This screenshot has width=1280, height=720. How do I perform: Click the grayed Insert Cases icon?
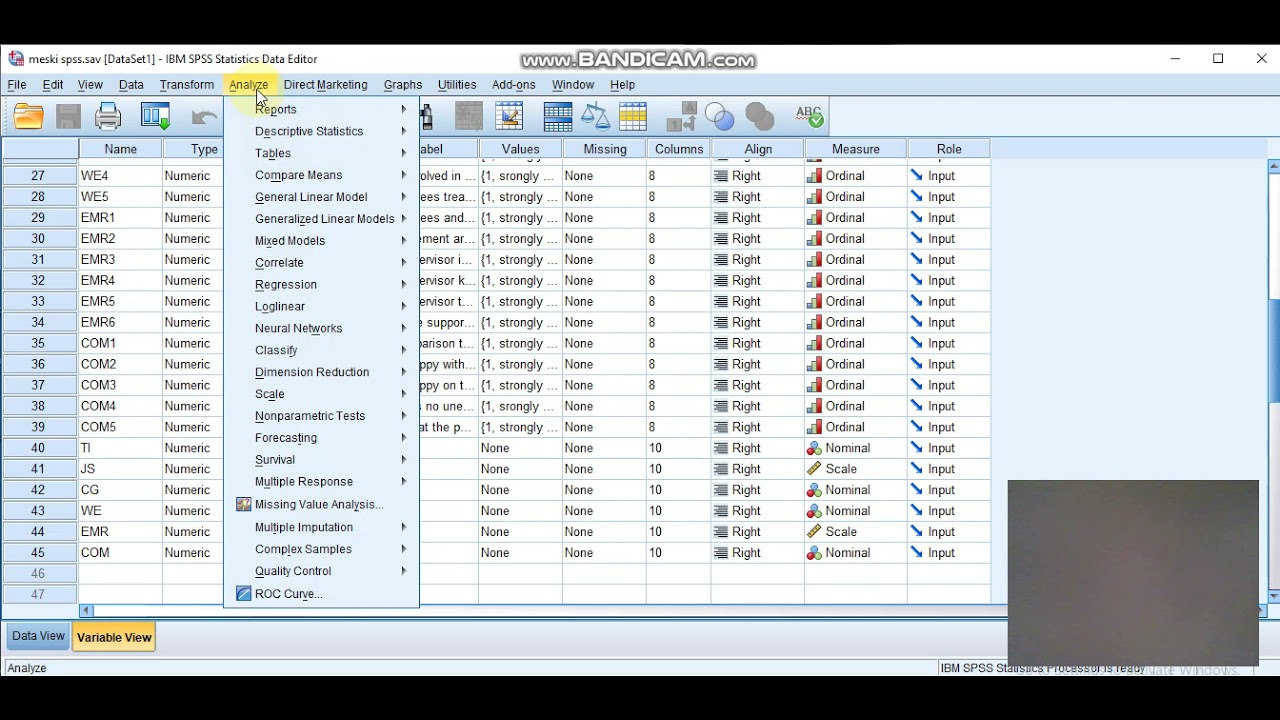tap(469, 117)
